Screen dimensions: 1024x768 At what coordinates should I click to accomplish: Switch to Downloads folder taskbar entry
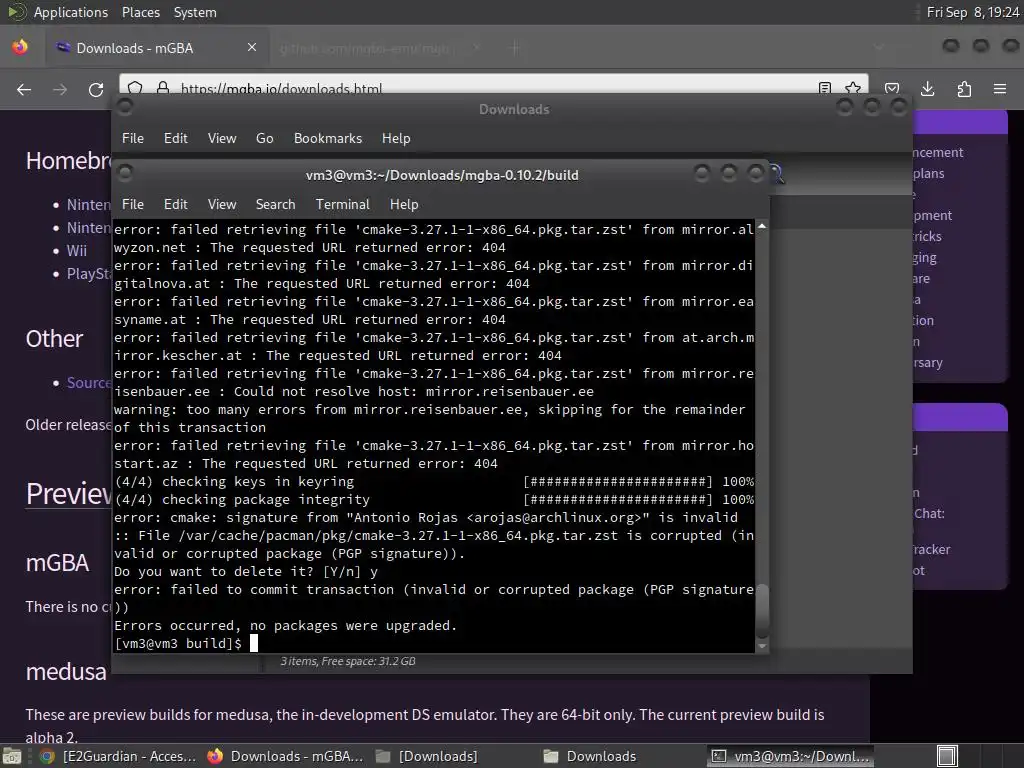coord(591,756)
